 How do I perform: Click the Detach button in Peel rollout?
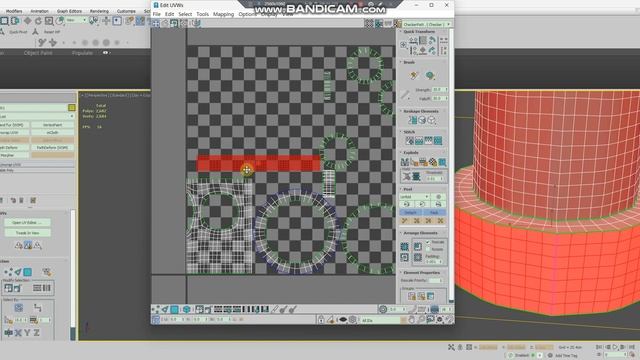coord(411,213)
